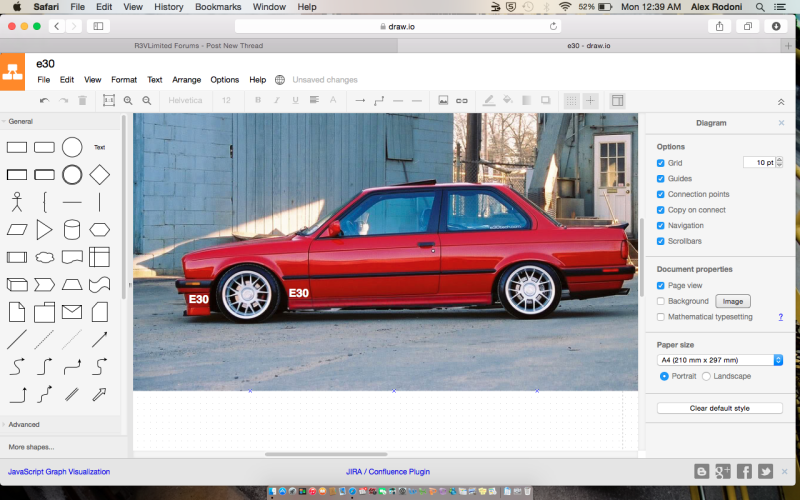Open the draw.io Edit menu
Viewport: 800px width, 500px height.
tap(67, 80)
